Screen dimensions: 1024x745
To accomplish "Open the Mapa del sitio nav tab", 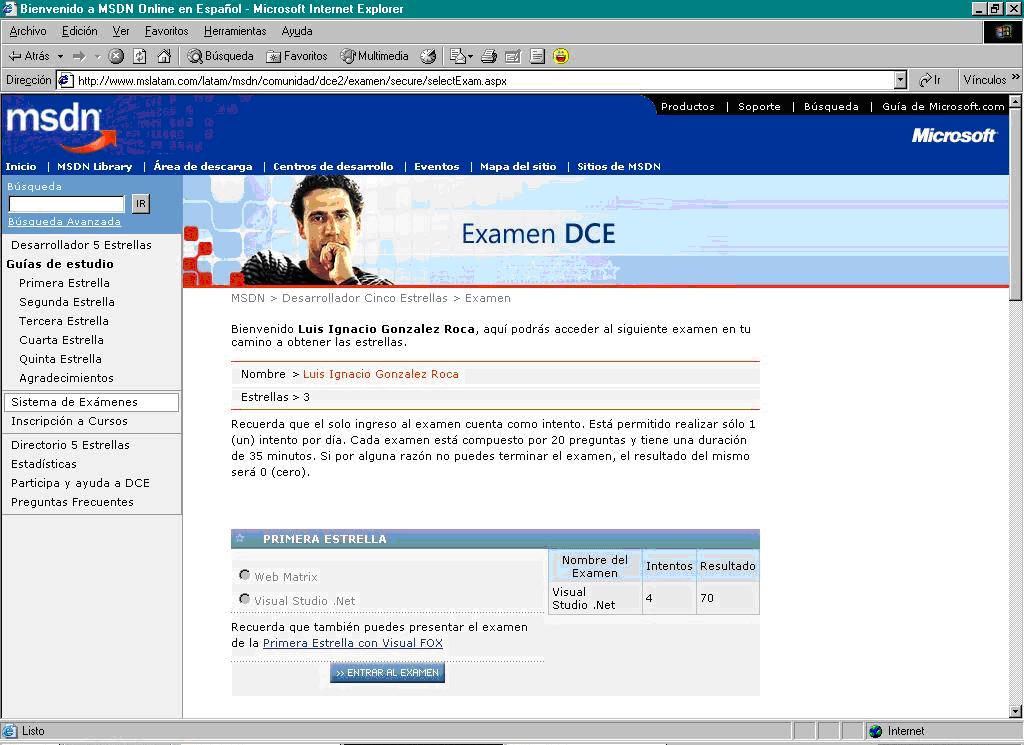I will pos(518,166).
